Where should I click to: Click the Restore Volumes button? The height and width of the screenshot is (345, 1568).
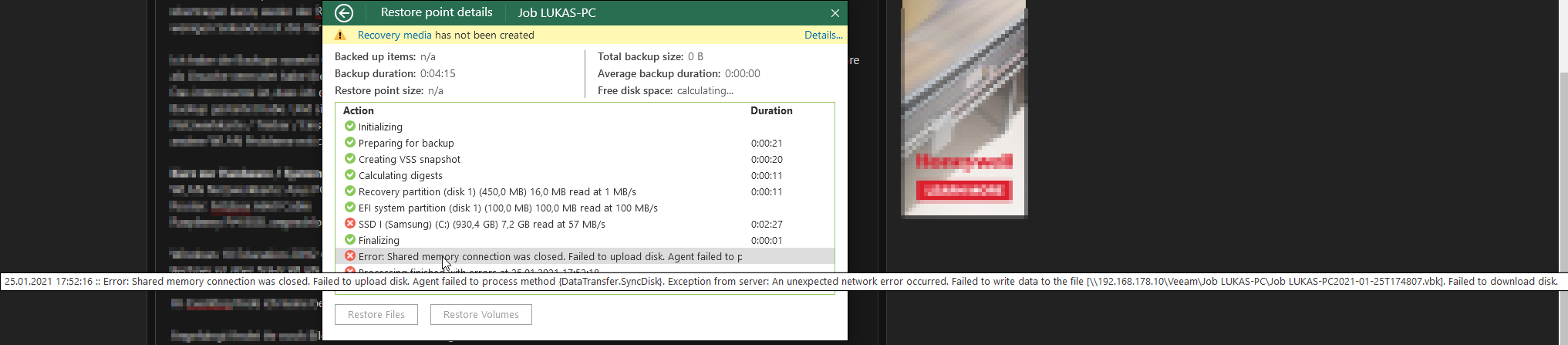coord(481,314)
